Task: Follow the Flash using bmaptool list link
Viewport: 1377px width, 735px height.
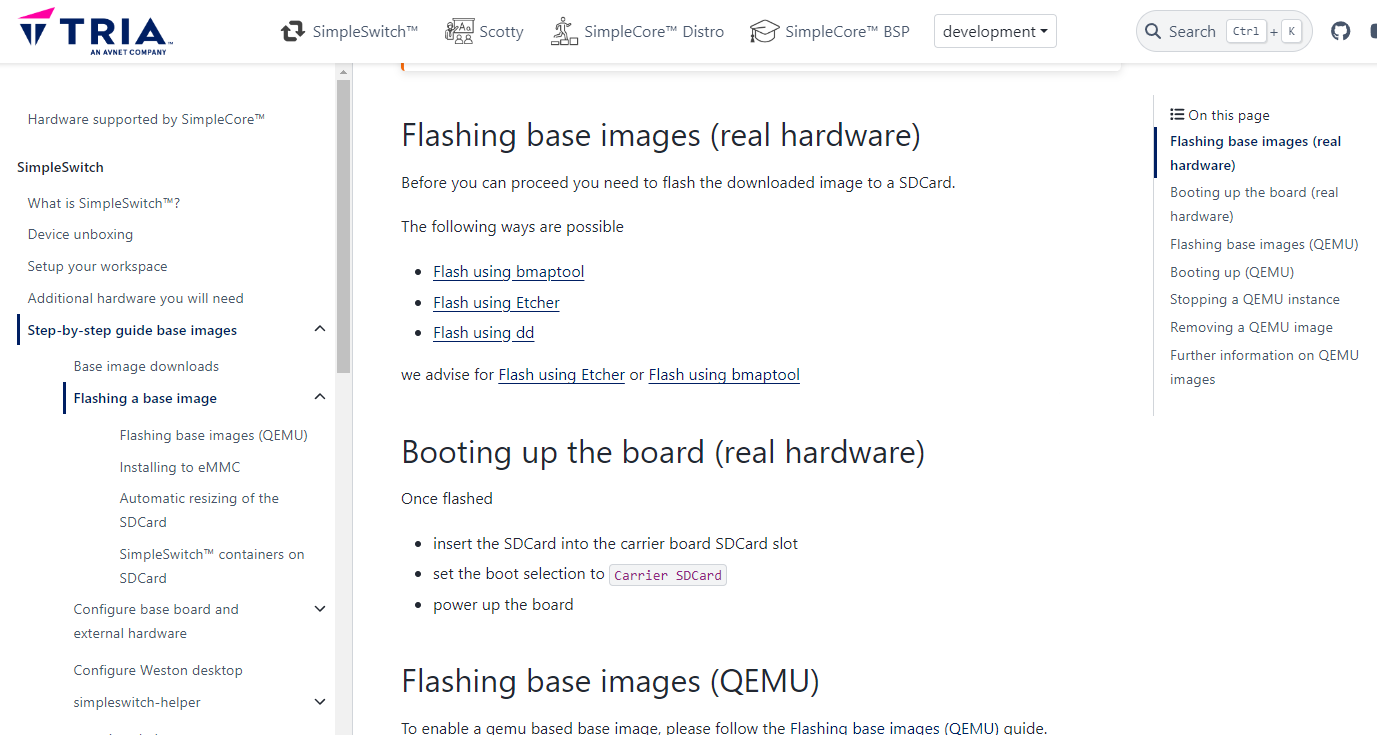Action: point(509,272)
